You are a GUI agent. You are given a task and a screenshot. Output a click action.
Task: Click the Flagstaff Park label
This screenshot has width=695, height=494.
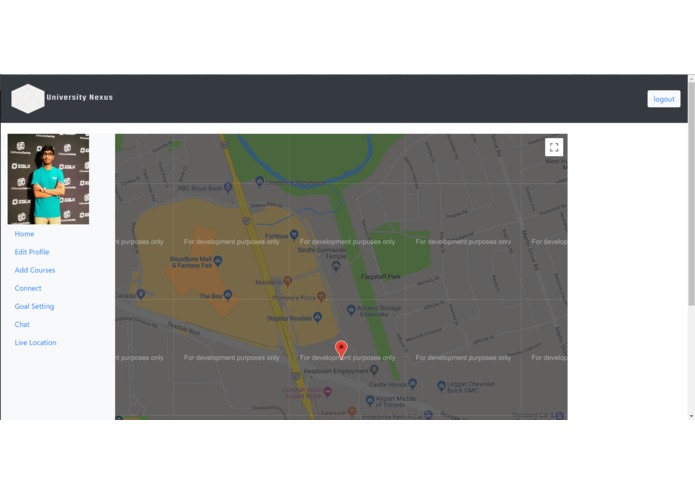(x=380, y=277)
